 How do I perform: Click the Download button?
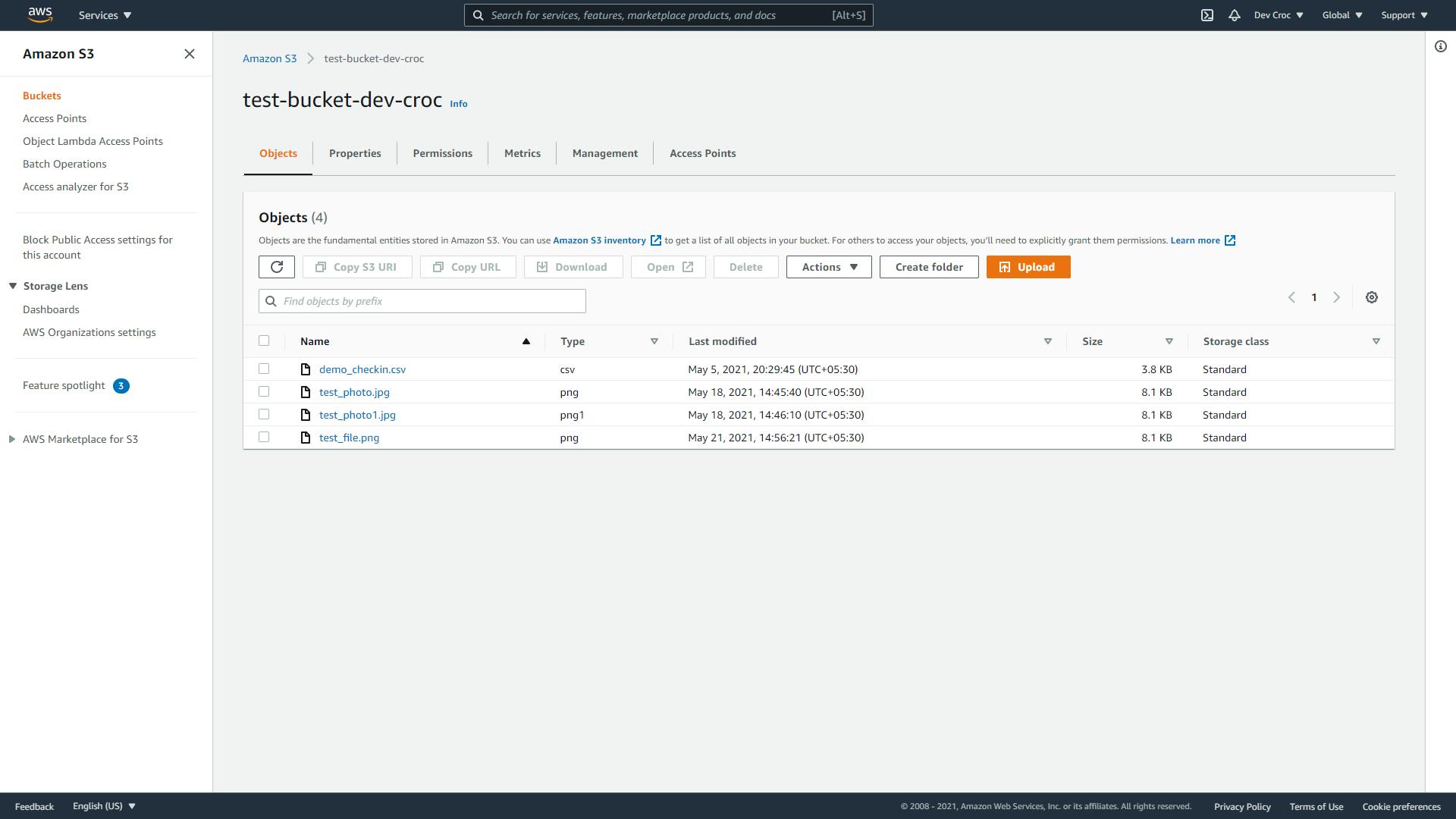(573, 267)
